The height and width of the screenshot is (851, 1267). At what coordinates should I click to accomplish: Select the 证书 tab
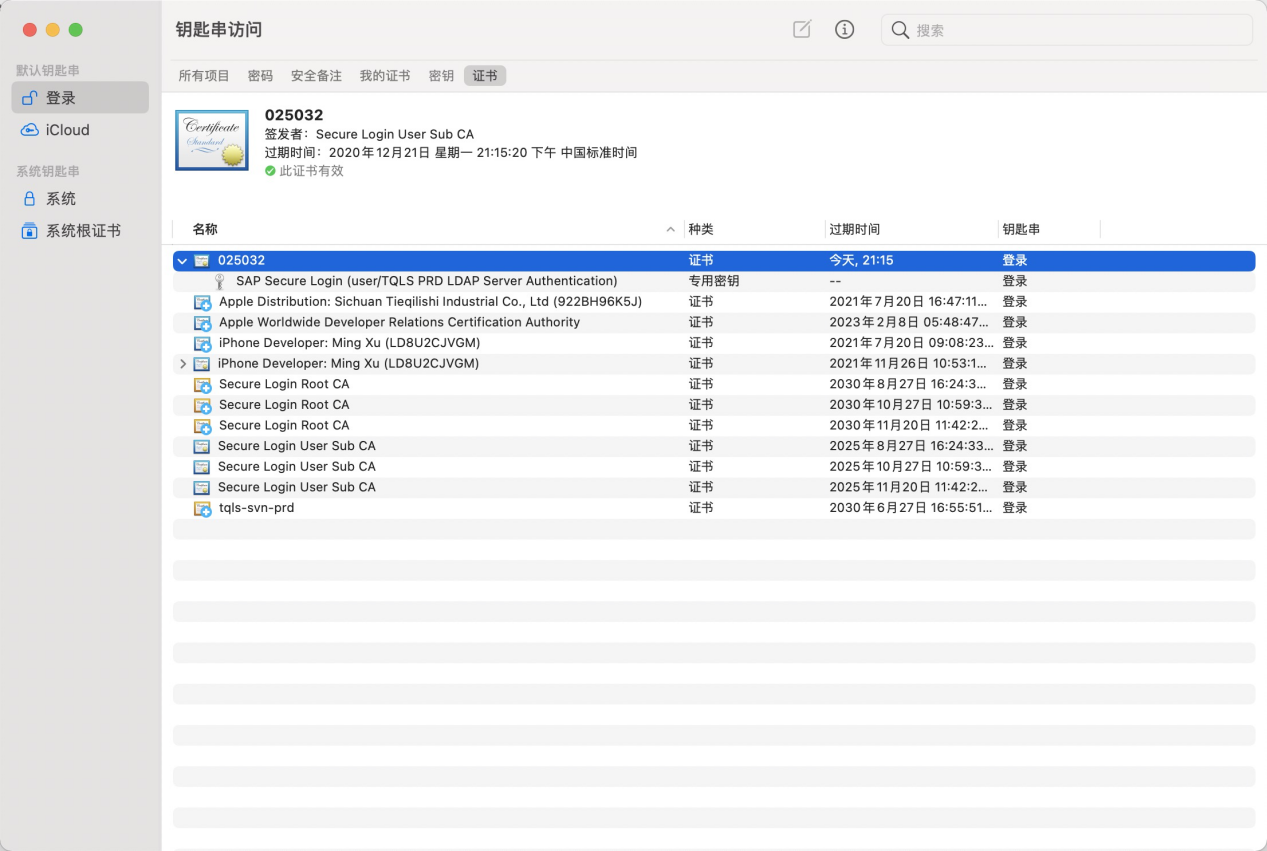pyautogui.click(x=485, y=76)
